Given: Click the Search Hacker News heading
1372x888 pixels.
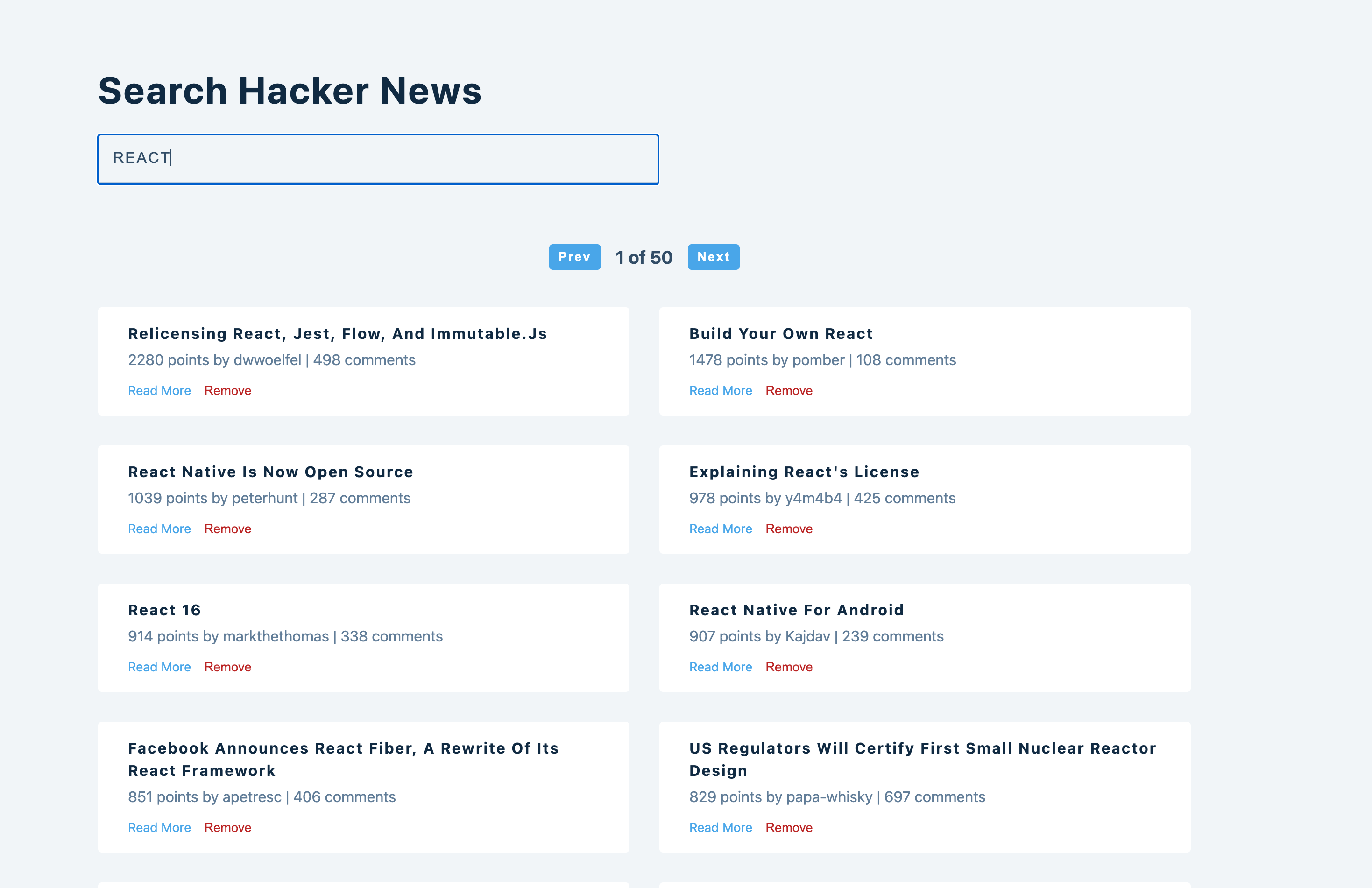Looking at the screenshot, I should (x=290, y=91).
